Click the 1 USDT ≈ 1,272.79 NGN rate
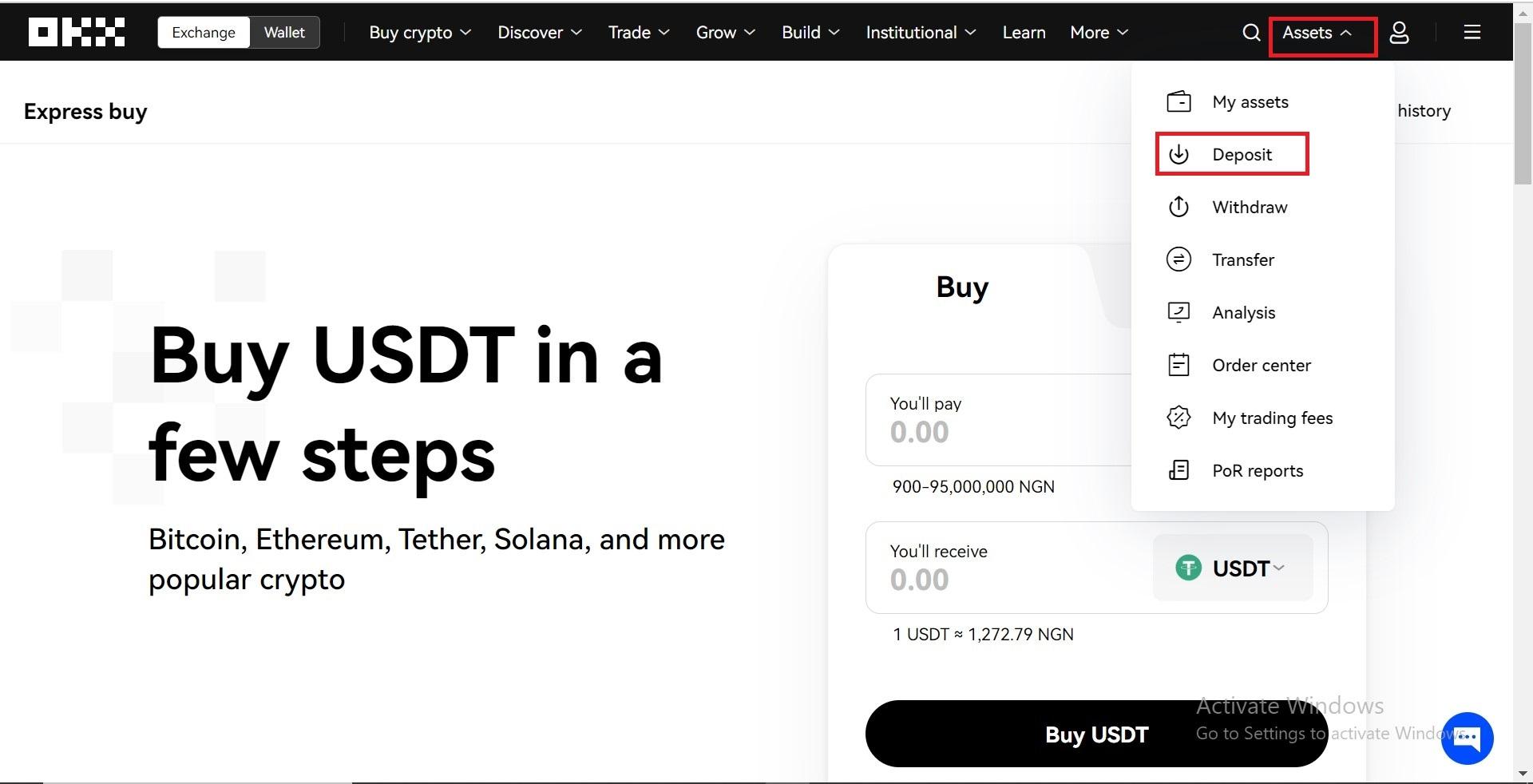The image size is (1533, 784). click(983, 634)
